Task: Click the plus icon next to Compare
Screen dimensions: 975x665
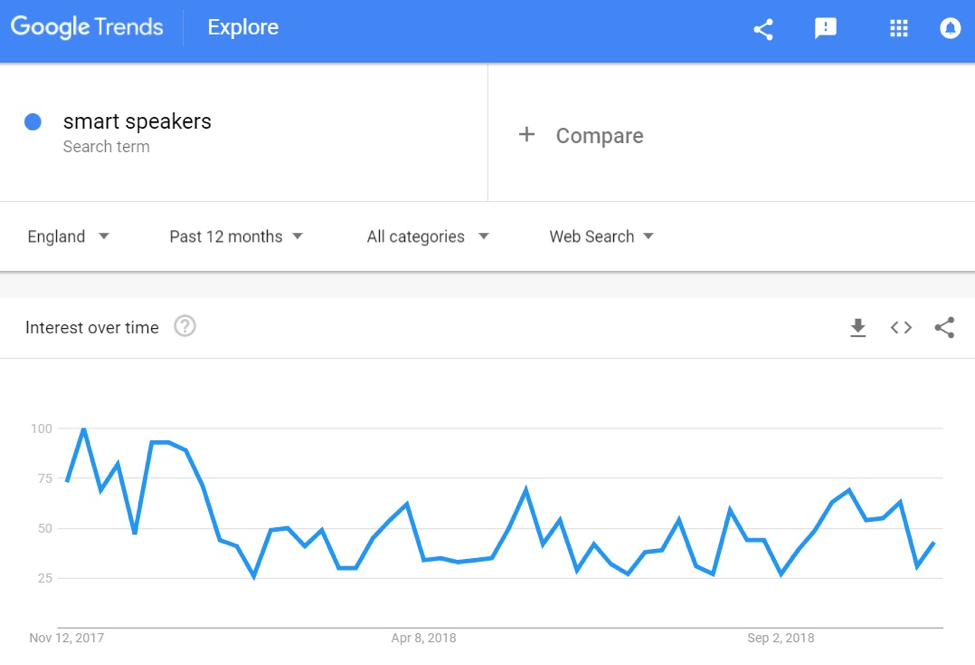Action: 527,134
